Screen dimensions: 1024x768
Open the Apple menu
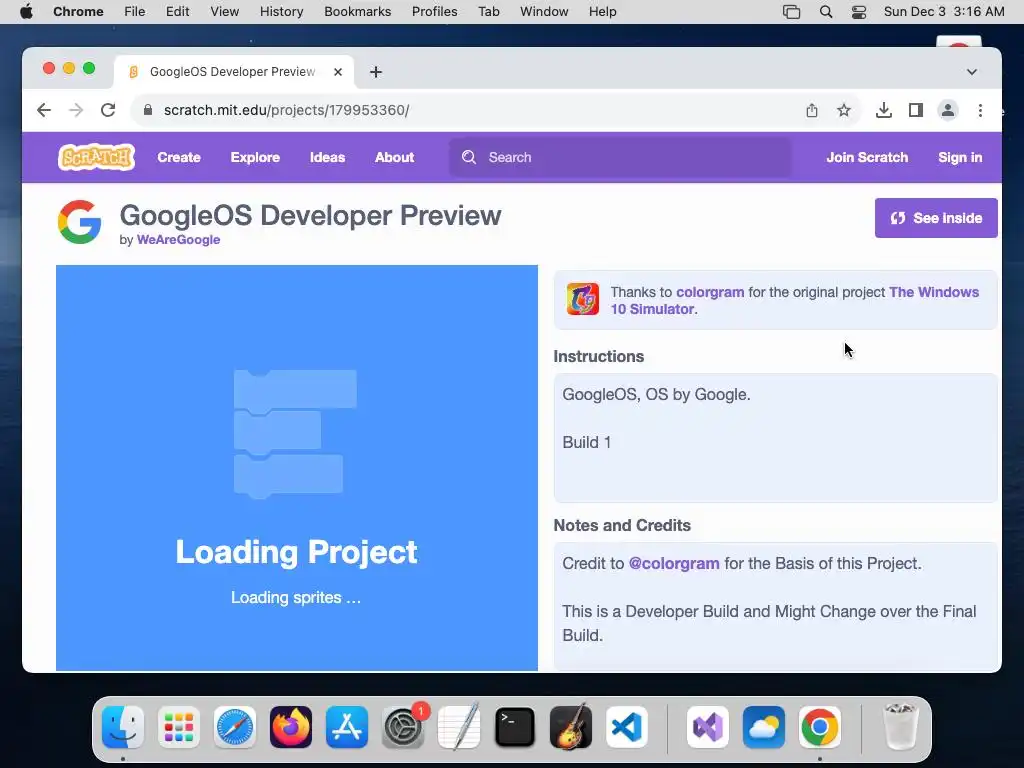coord(26,12)
